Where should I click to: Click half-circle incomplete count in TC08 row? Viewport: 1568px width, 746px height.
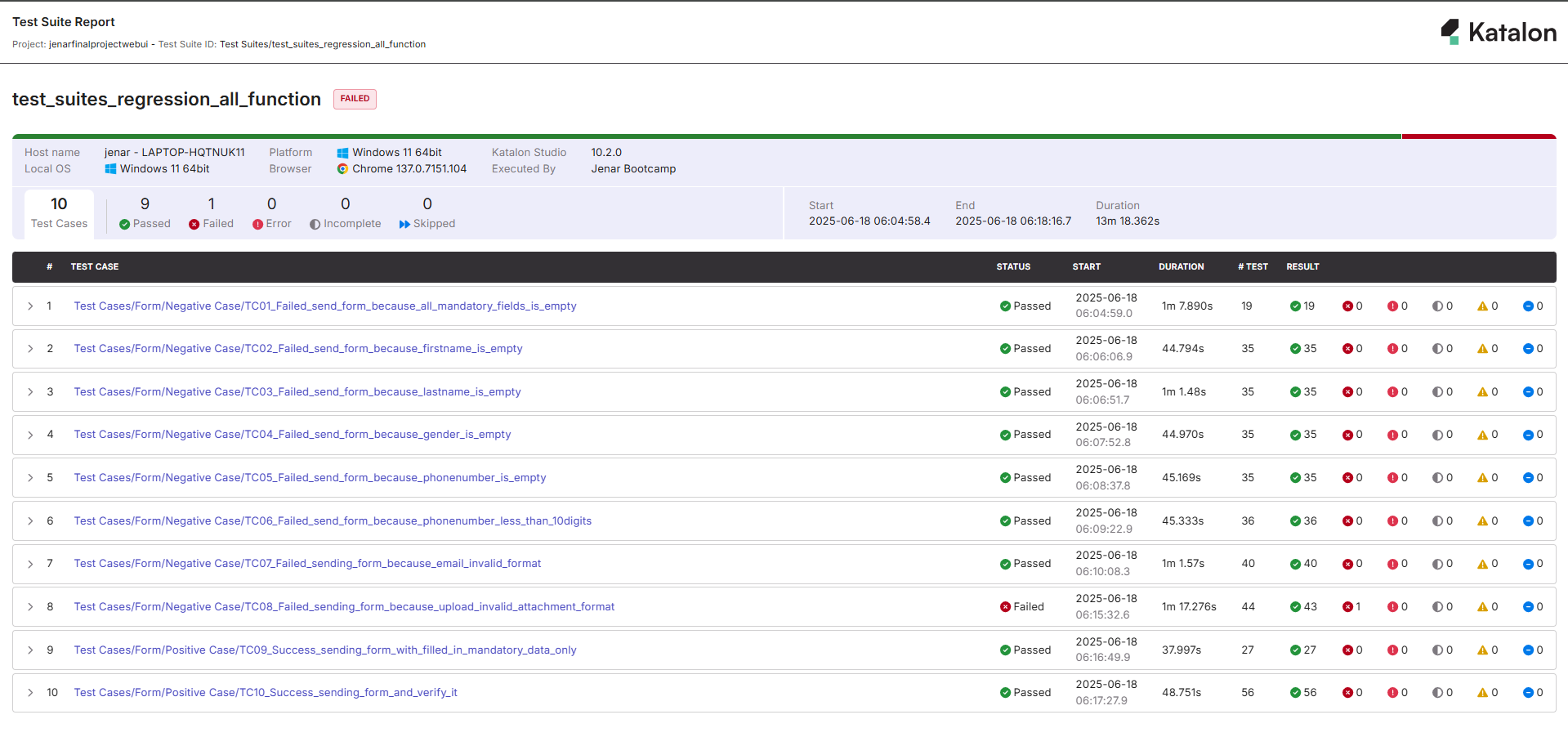(x=1442, y=607)
